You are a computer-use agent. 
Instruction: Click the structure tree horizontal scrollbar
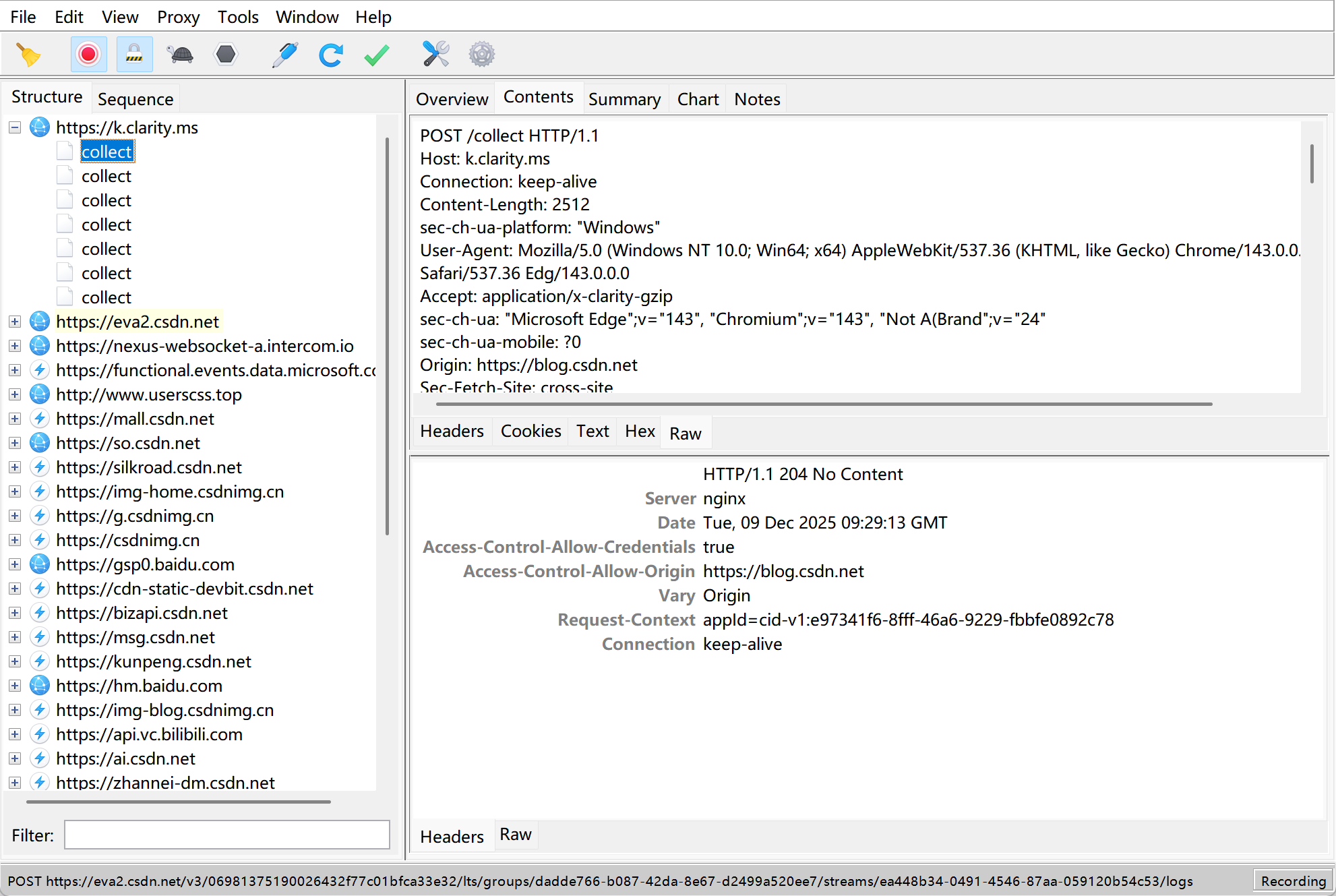pyautogui.click(x=179, y=802)
